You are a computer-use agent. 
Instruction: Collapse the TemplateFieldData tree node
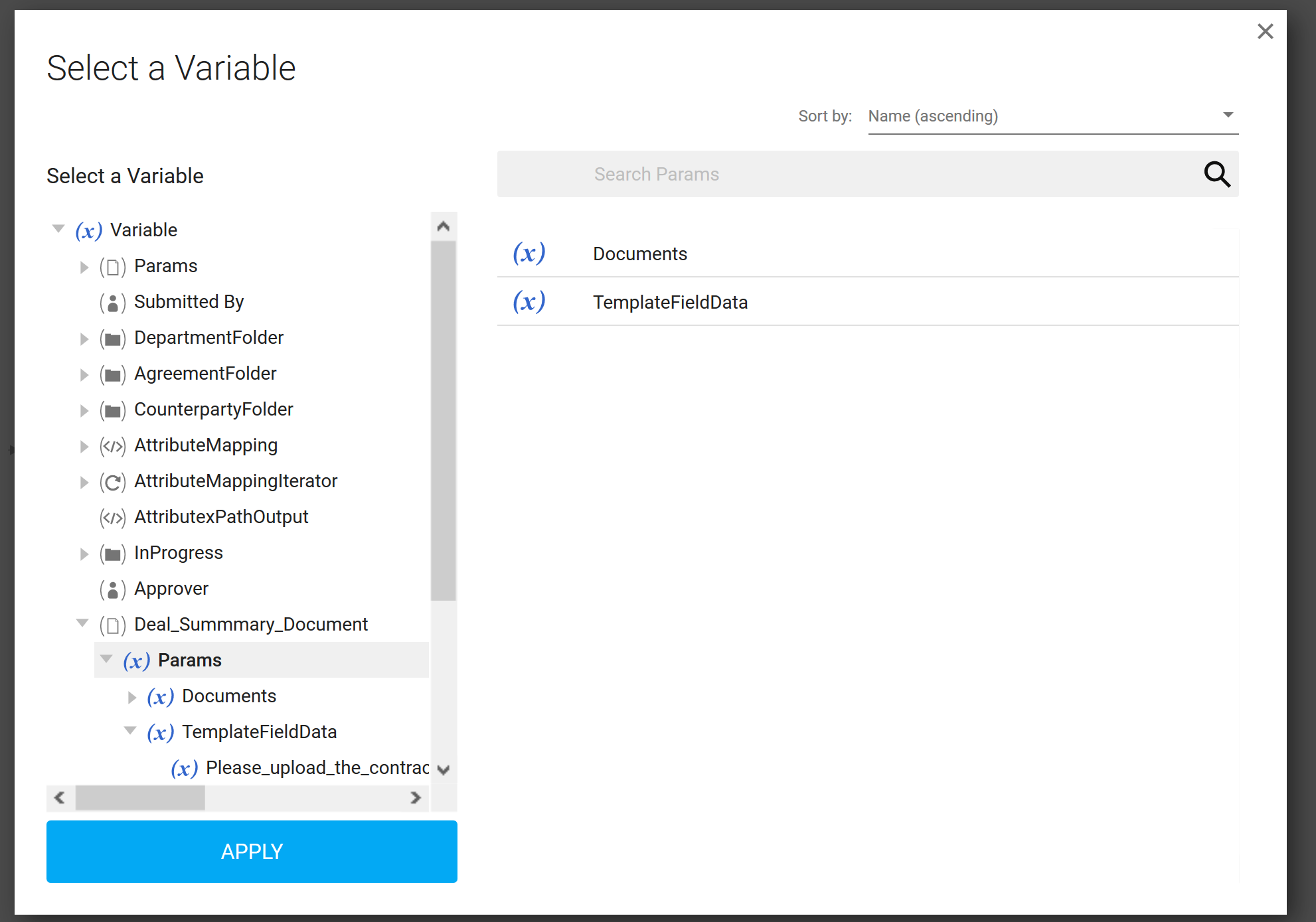[x=130, y=731]
